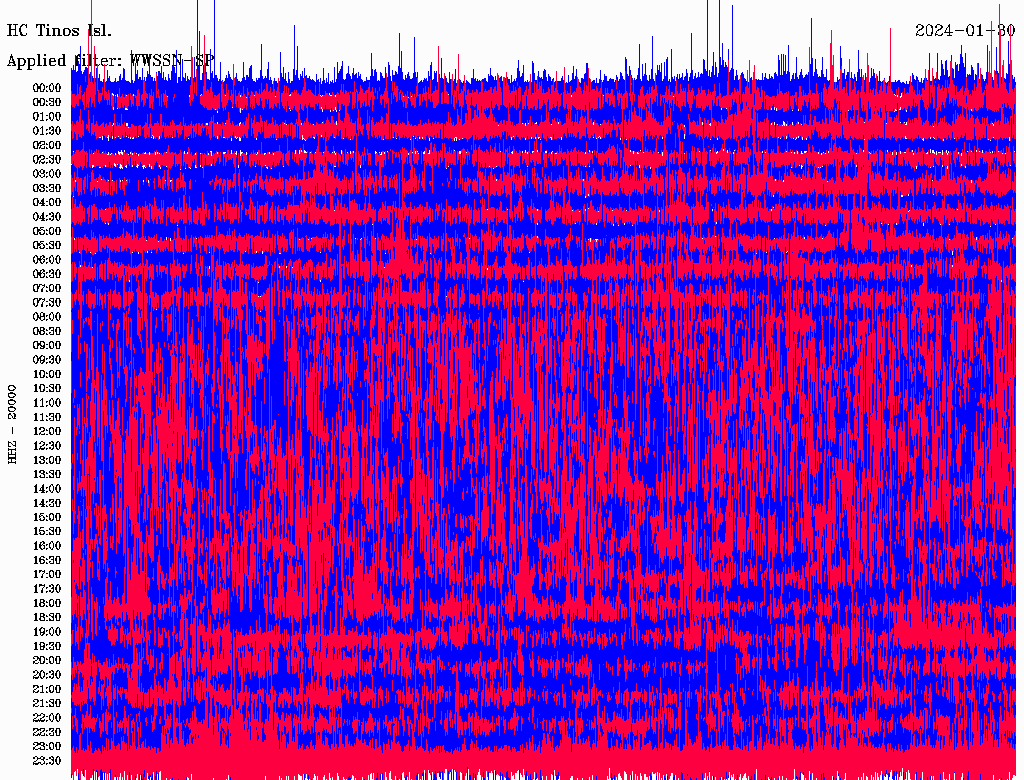Click the 11:30 time label
Viewport: 1024px width, 780px height.
pyautogui.click(x=47, y=417)
